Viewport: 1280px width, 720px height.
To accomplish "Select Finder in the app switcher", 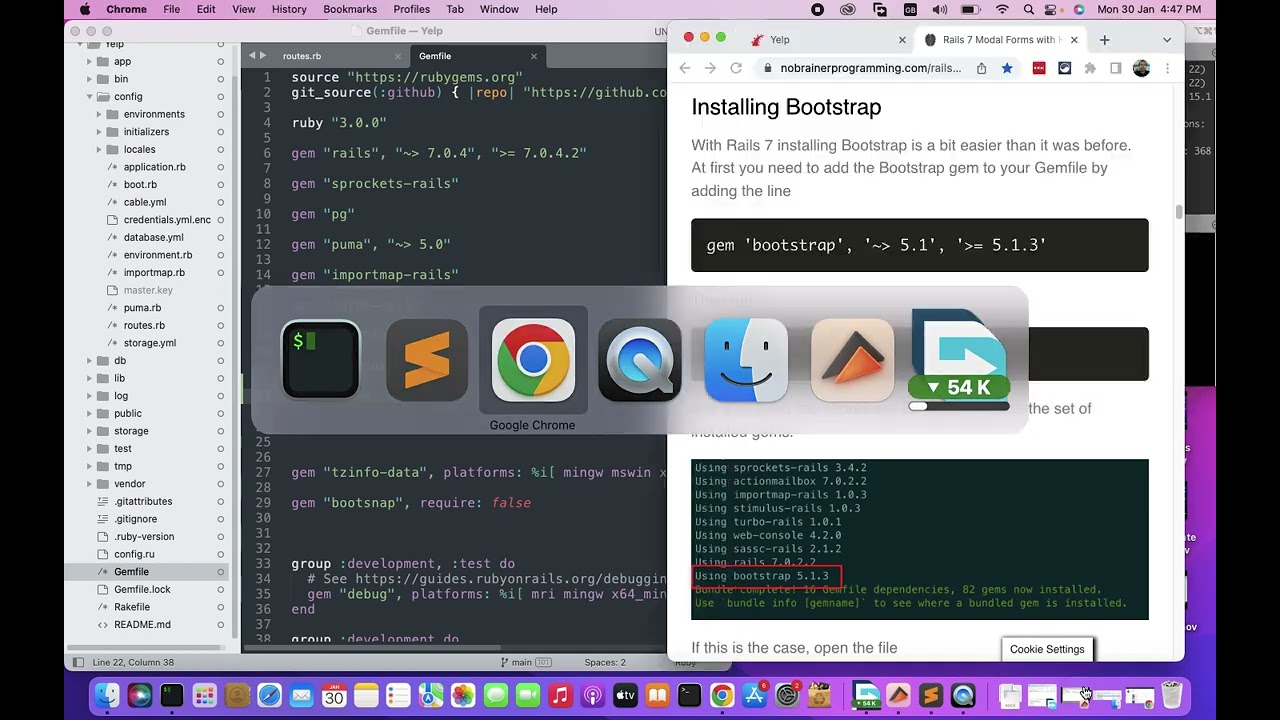I will click(x=746, y=360).
